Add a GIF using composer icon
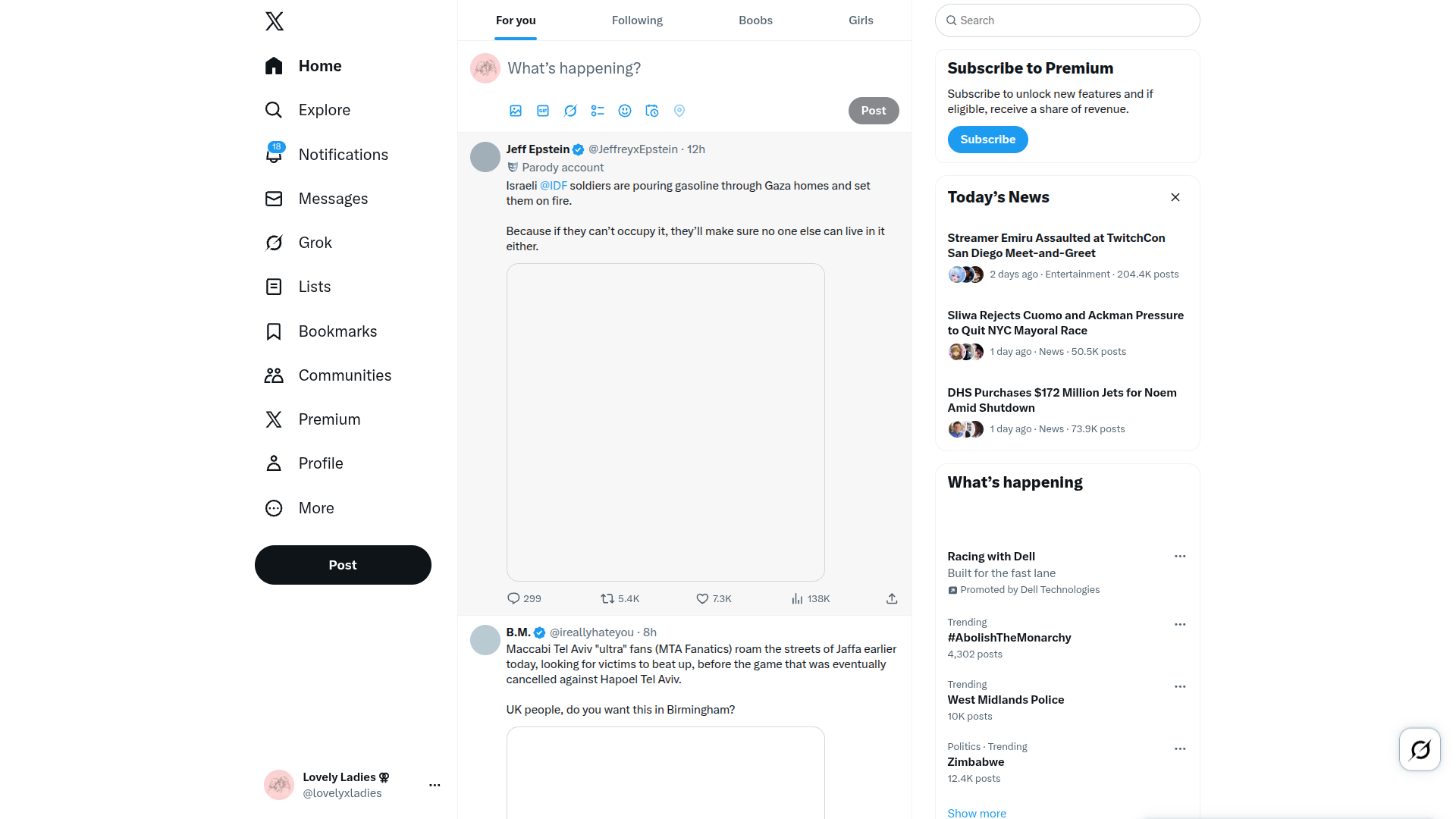1456x819 pixels. pyautogui.click(x=543, y=111)
